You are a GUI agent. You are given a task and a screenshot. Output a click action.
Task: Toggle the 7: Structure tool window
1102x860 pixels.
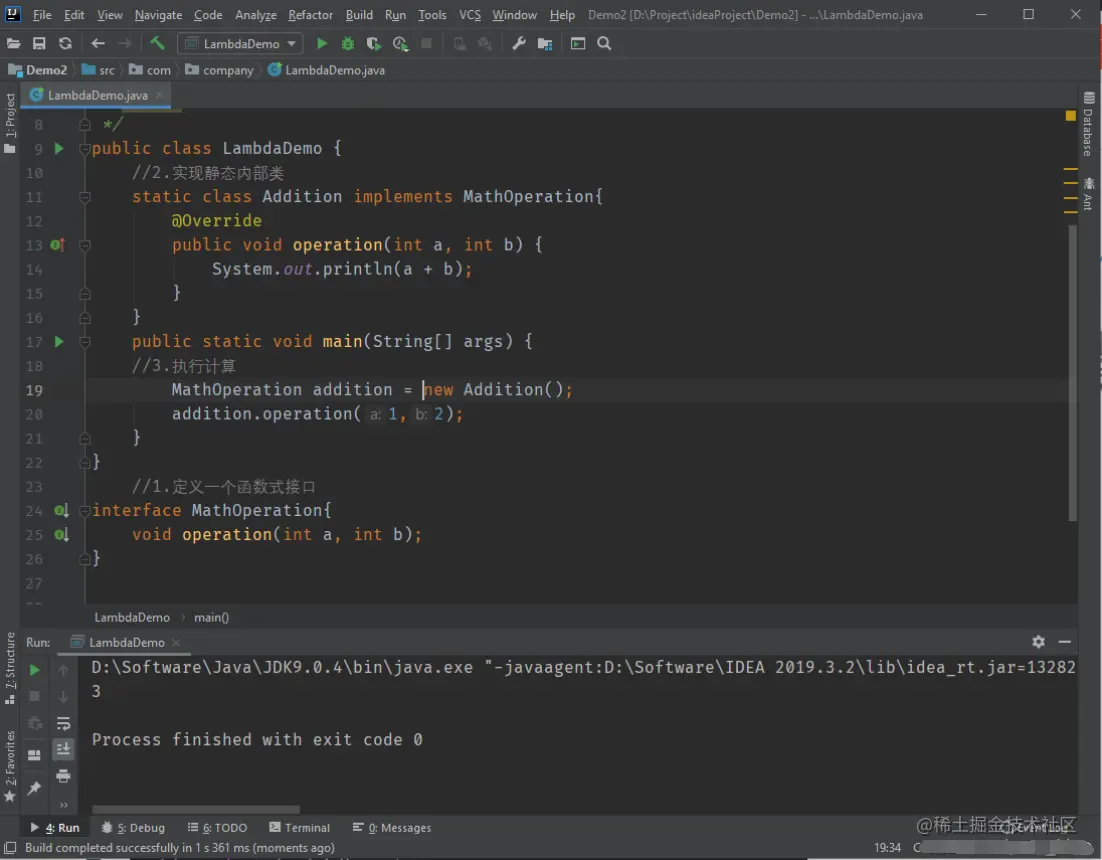click(x=10, y=667)
